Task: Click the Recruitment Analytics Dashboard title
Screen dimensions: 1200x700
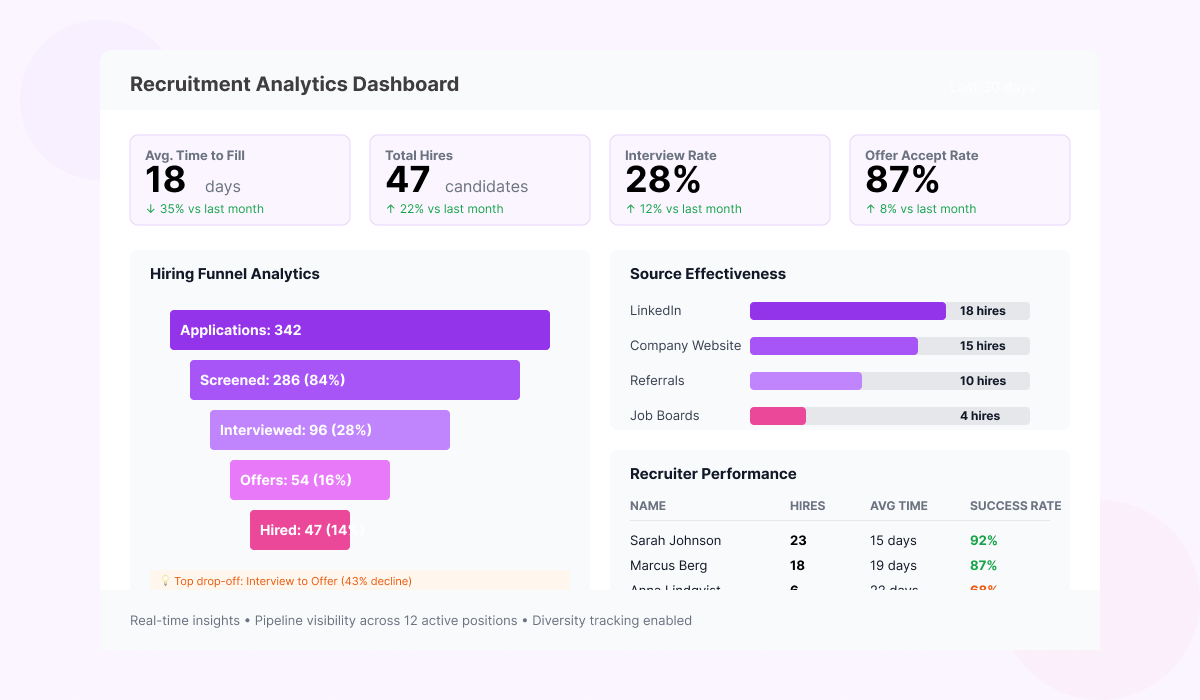Action: (295, 84)
